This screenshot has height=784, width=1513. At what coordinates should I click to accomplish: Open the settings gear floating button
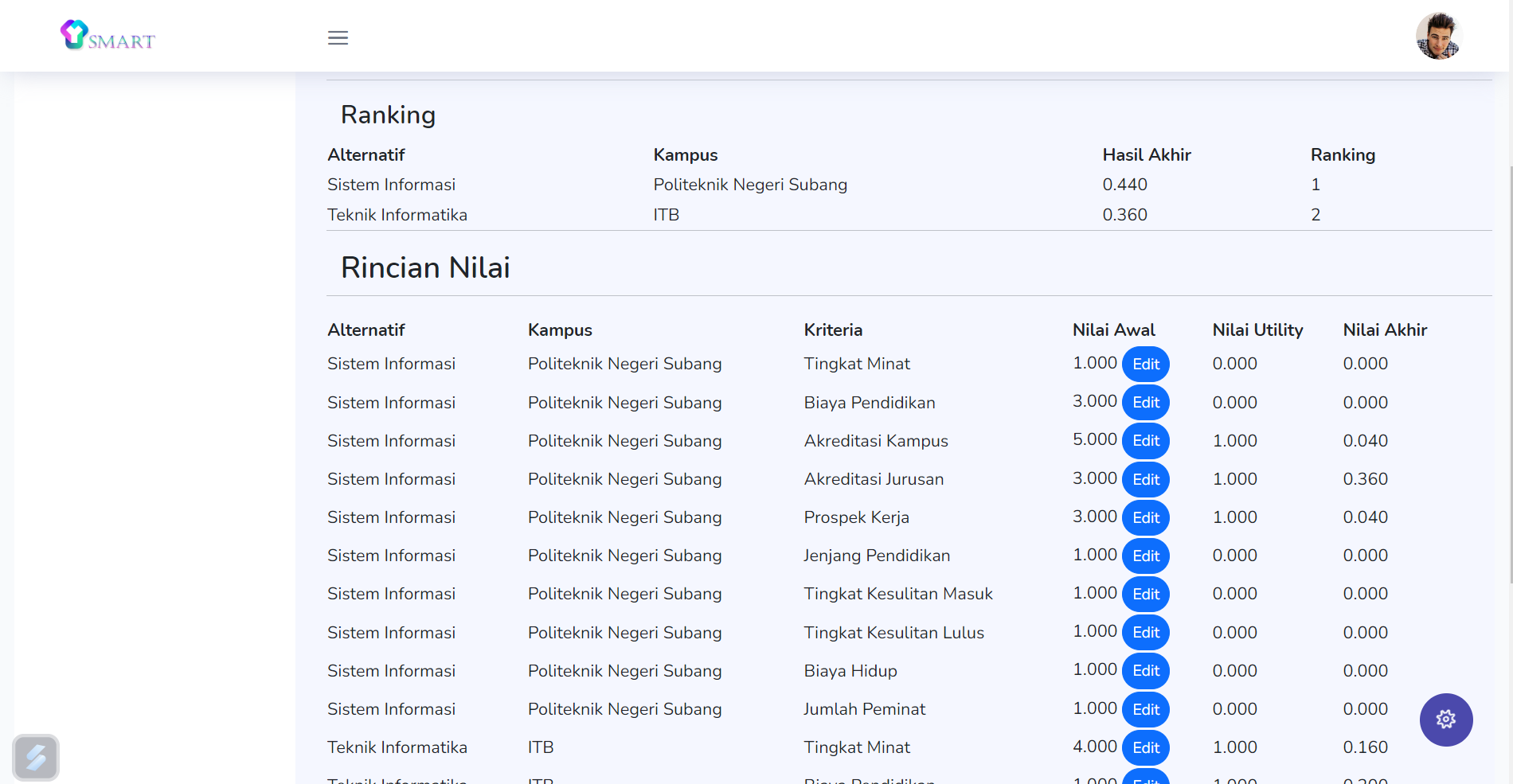[x=1445, y=720]
